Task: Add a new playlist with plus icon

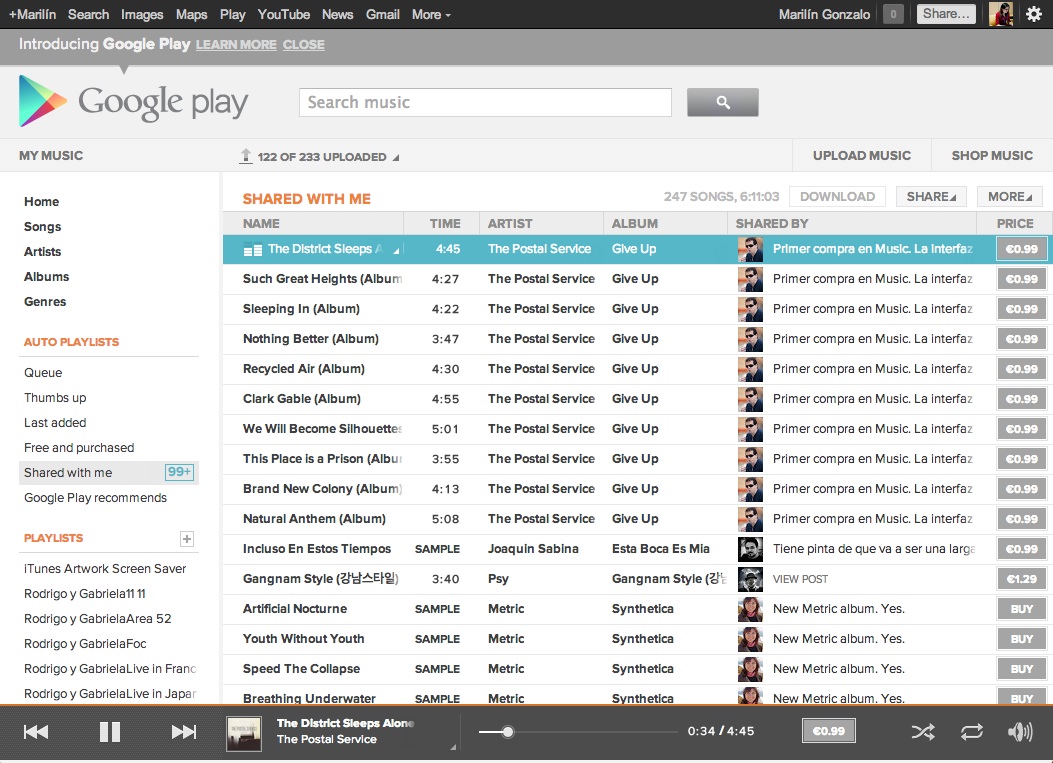Action: click(x=187, y=539)
